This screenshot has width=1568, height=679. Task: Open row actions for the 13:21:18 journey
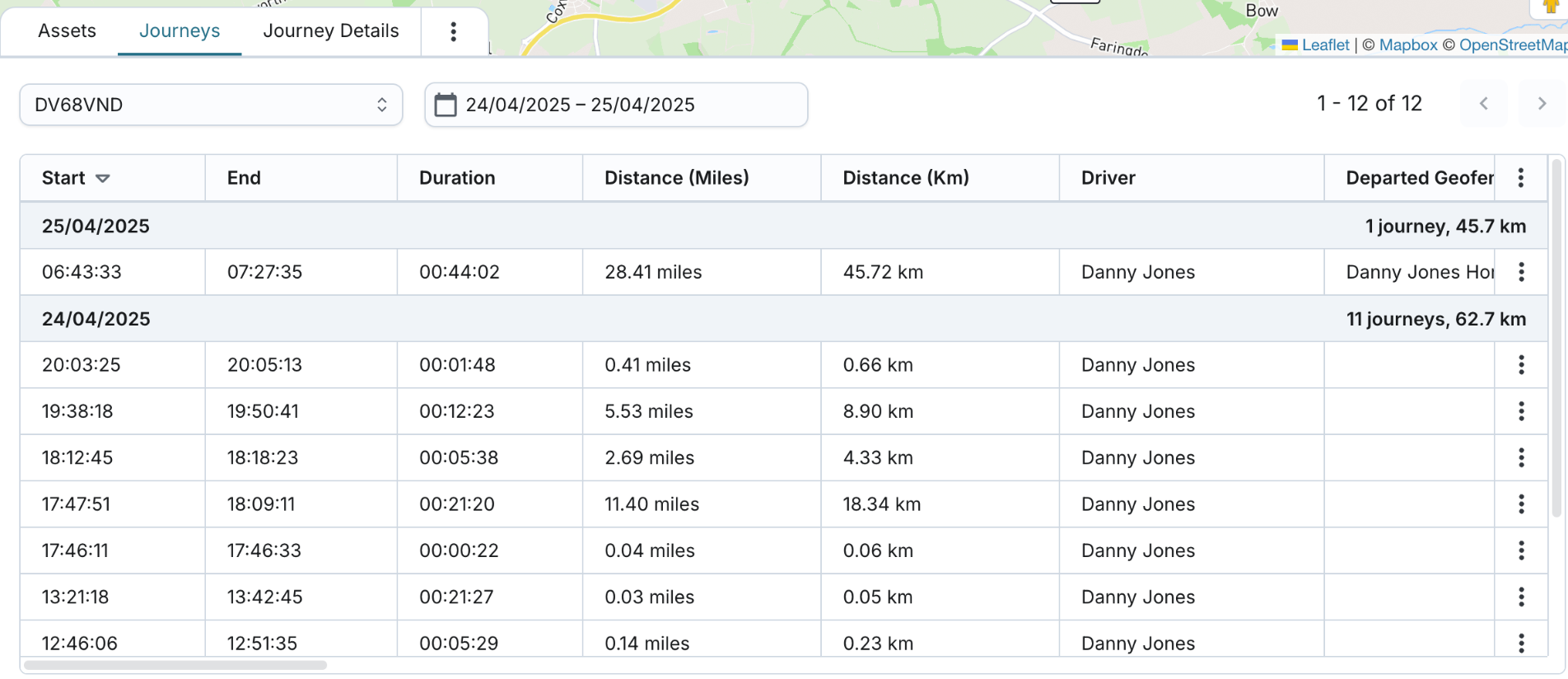point(1520,597)
